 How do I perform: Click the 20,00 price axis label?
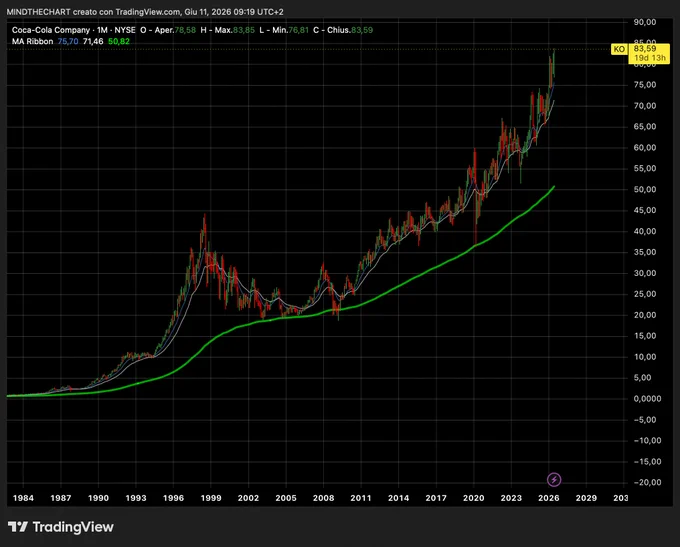[645, 315]
